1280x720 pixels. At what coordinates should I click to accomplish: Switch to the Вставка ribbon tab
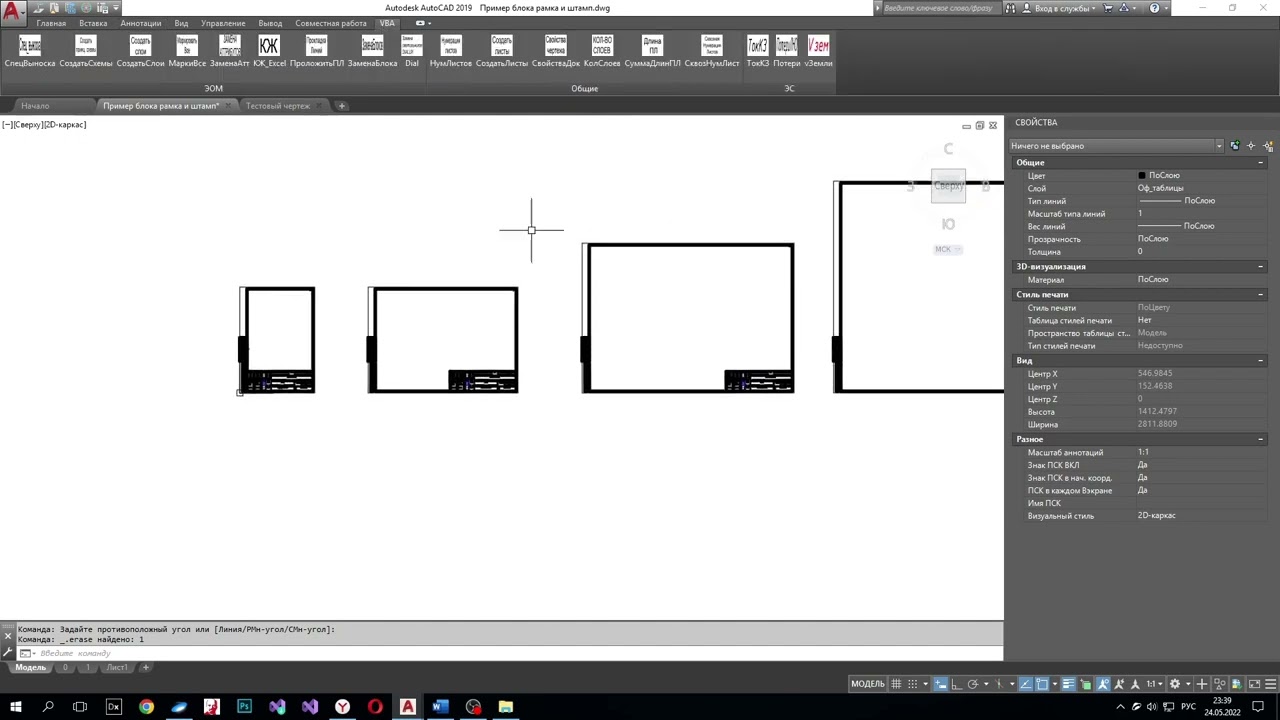tap(93, 23)
